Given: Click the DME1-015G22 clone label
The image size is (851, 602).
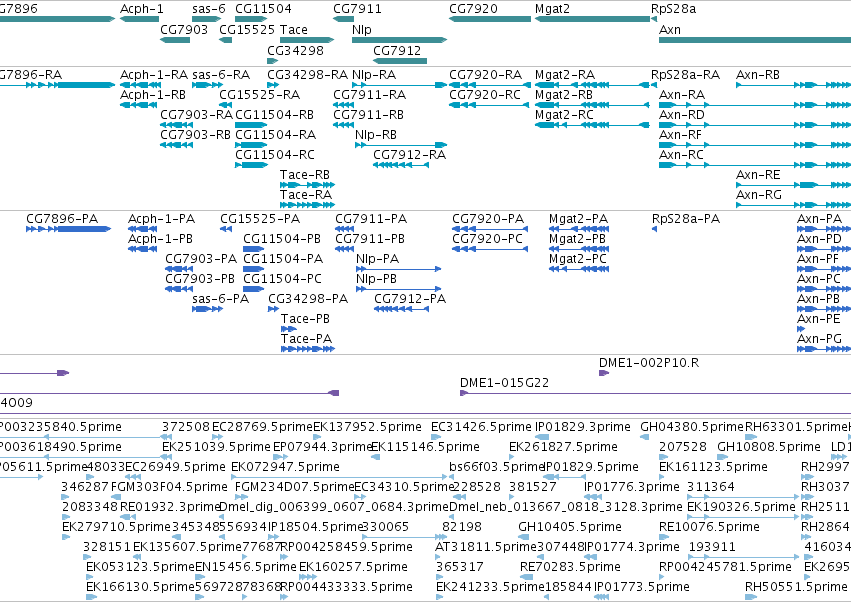Looking at the screenshot, I should coord(505,383).
